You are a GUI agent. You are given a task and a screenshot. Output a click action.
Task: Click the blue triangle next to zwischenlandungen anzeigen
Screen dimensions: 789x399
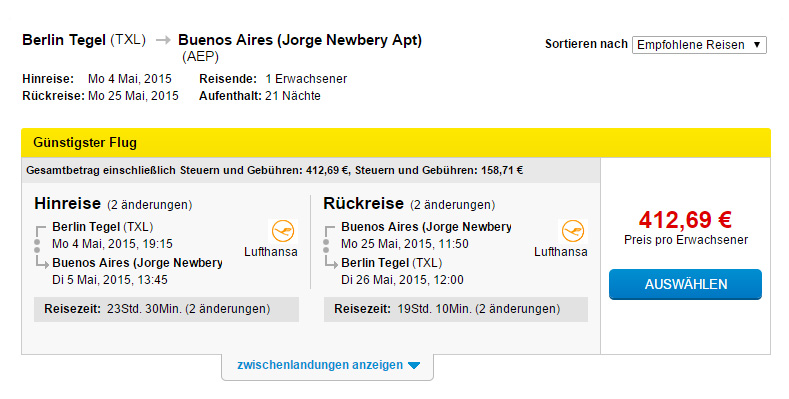(x=414, y=366)
